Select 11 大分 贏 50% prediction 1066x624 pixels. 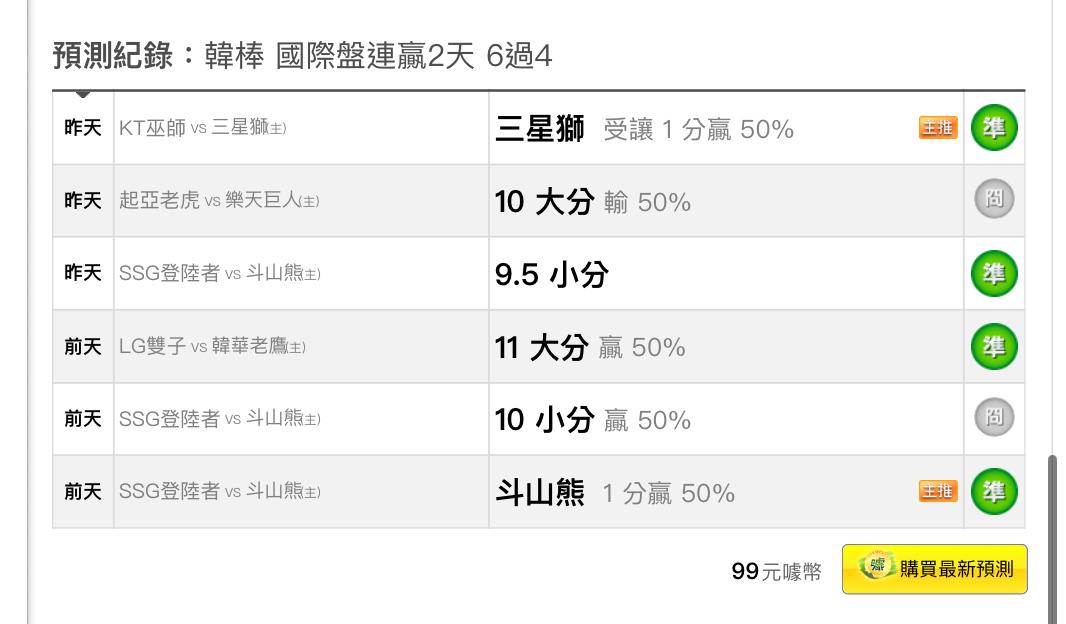(590, 347)
